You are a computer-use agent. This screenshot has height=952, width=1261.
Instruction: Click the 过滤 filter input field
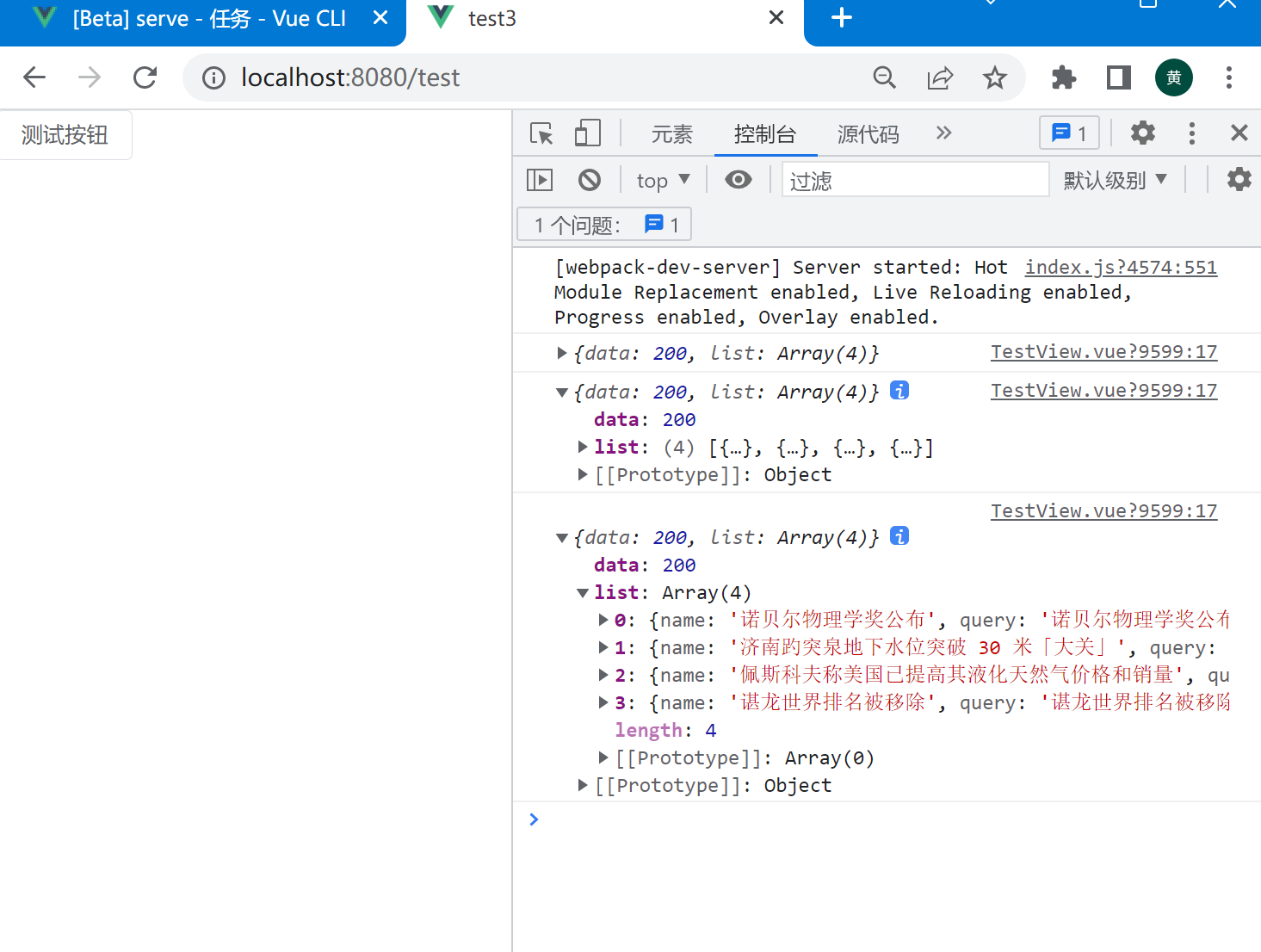(x=914, y=180)
